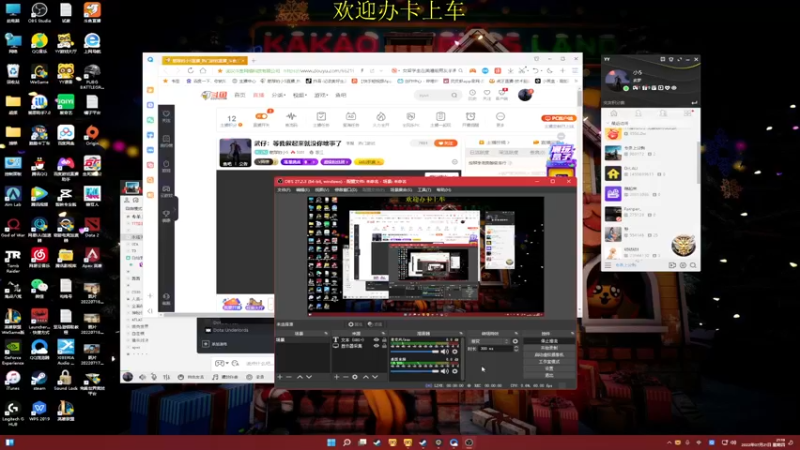Open OBS 文件(F) File menu
The image size is (800, 450).
tap(284, 190)
